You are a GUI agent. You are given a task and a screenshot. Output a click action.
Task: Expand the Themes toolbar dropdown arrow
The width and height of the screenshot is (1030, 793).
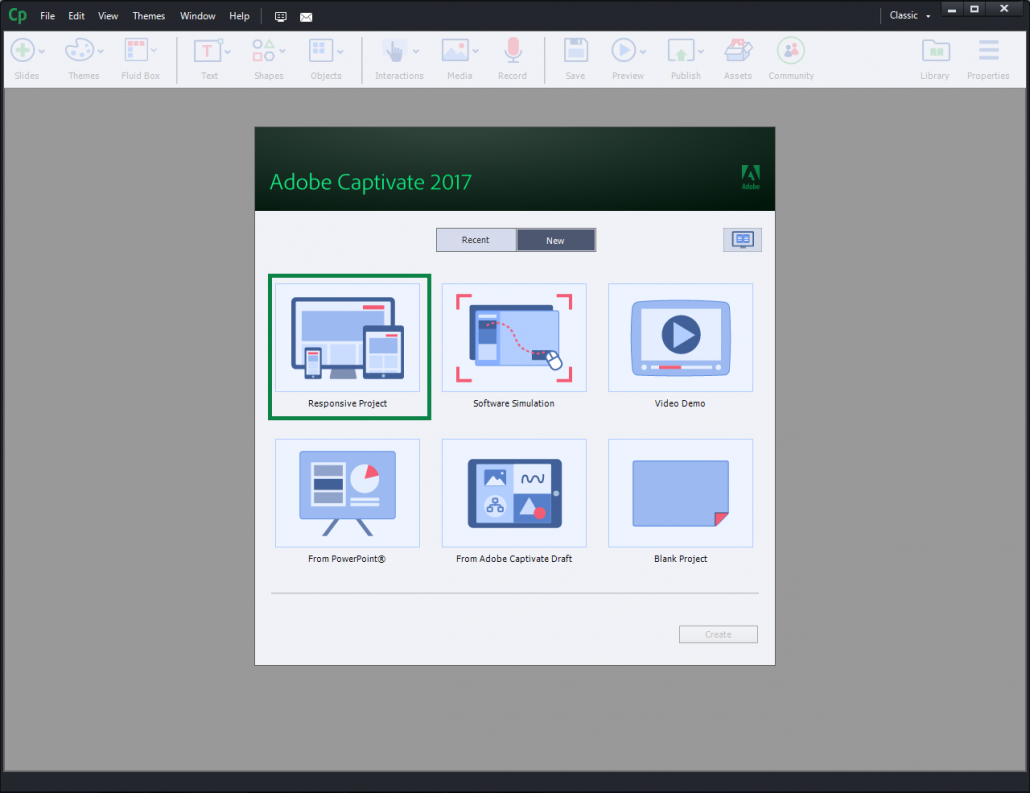coord(101,51)
